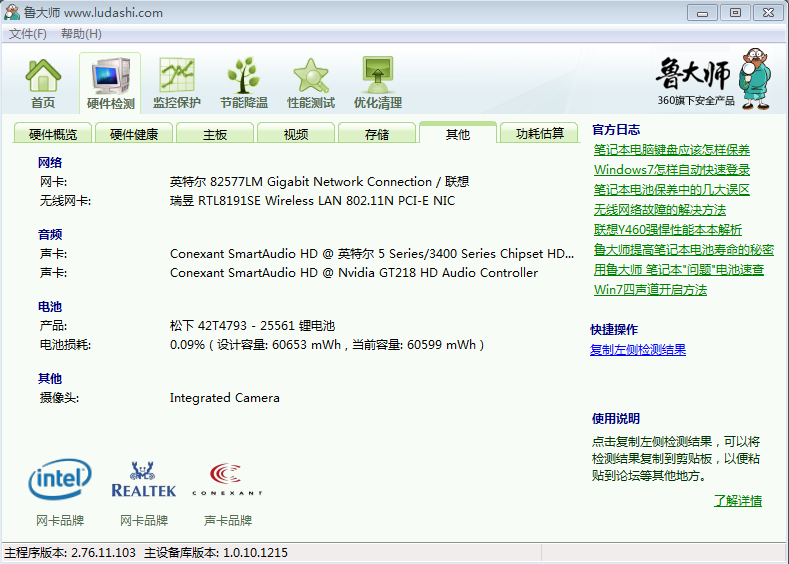Open link 鲁大师提高笔记本电池寿命的秘密
789x564 pixels.
coord(684,250)
